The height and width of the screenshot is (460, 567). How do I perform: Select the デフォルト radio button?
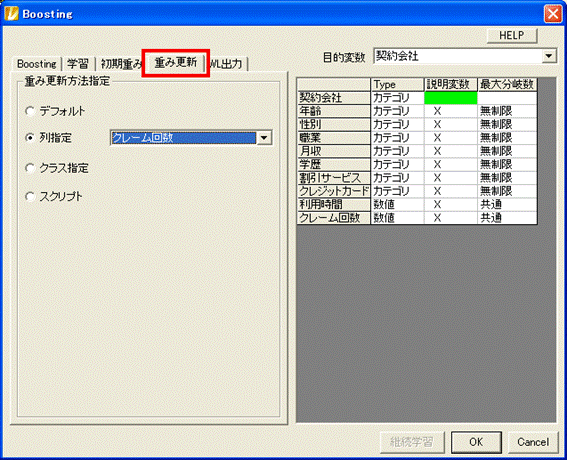(30, 111)
